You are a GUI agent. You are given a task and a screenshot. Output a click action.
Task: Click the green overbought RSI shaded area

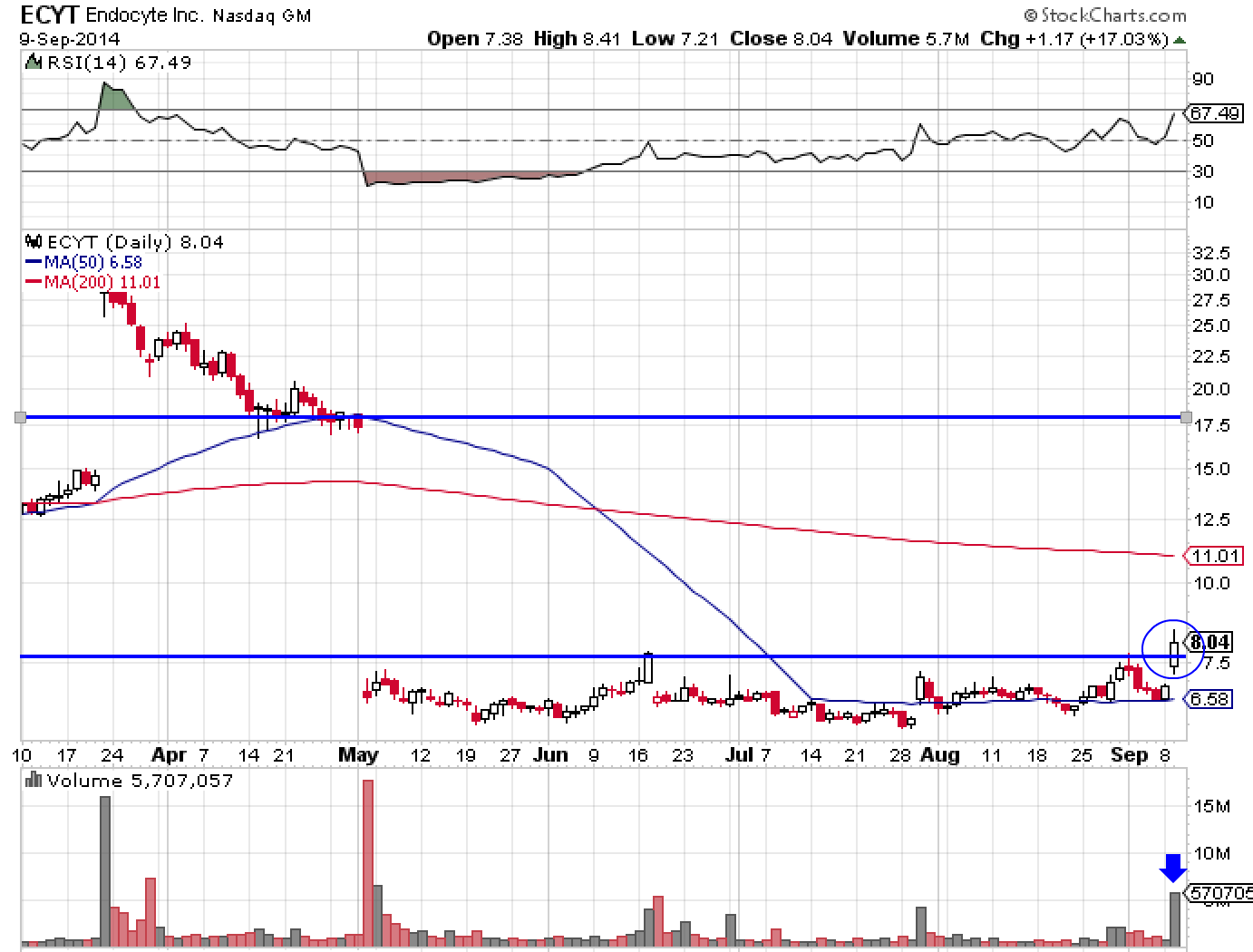[x=116, y=98]
